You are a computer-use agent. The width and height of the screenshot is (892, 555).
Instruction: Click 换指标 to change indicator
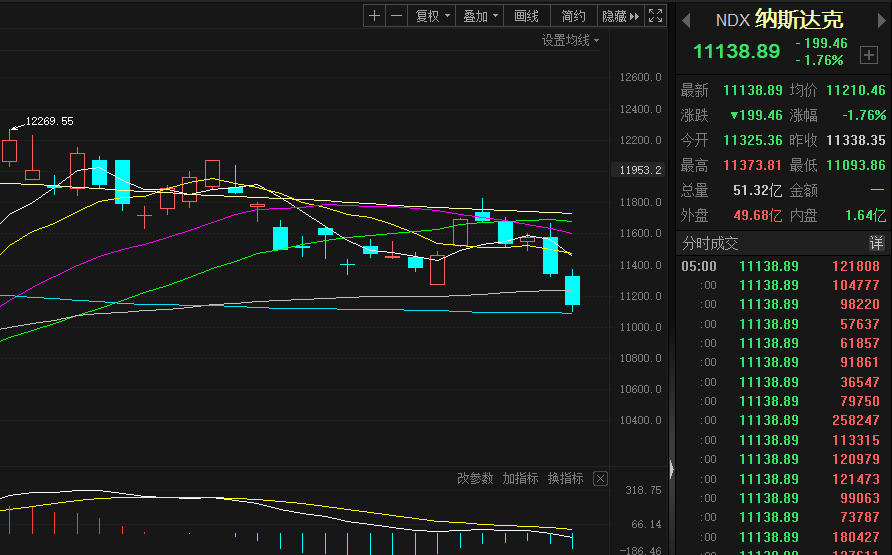point(565,479)
